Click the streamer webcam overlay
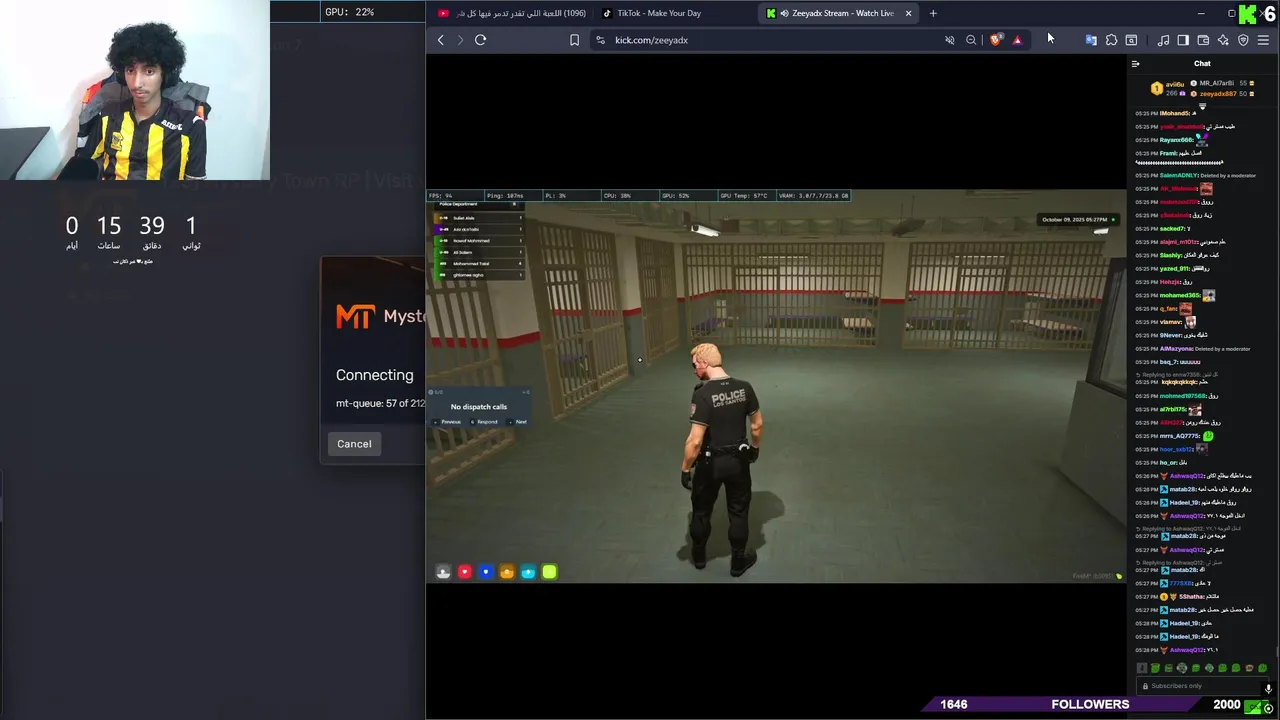Viewport: 1280px width, 720px height. click(135, 90)
